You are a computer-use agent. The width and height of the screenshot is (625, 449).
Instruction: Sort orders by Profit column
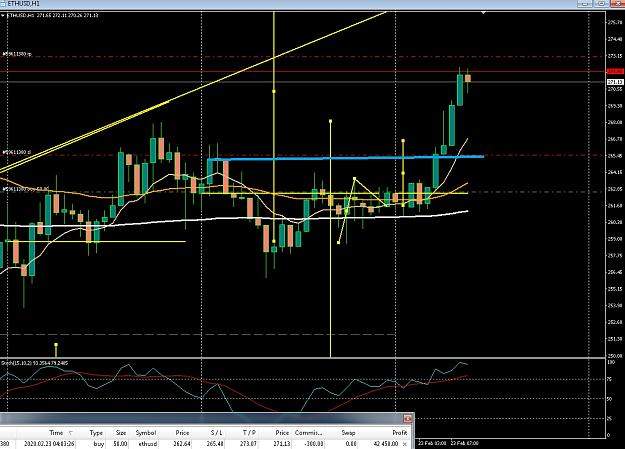[x=399, y=433]
